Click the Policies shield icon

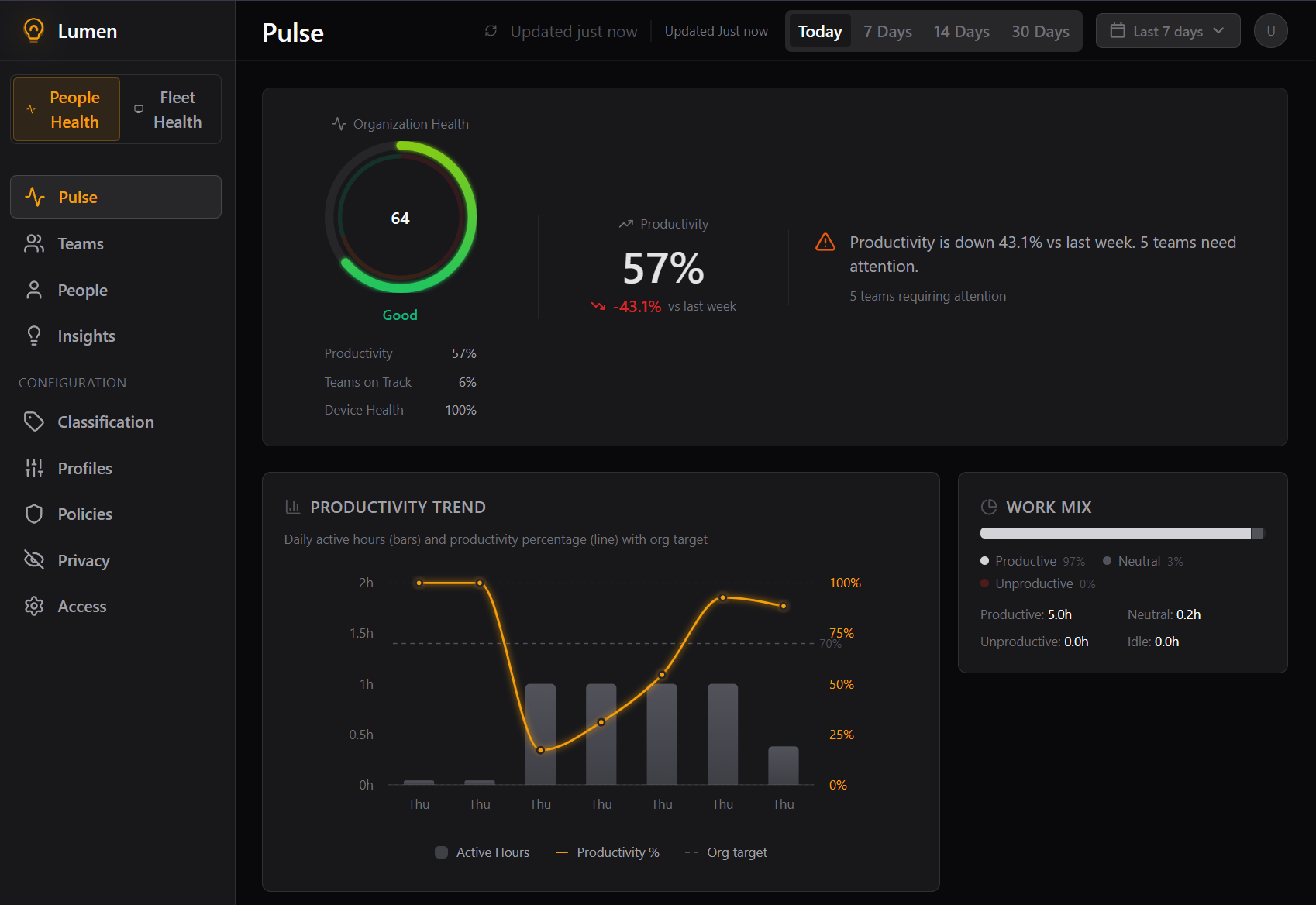[x=34, y=514]
